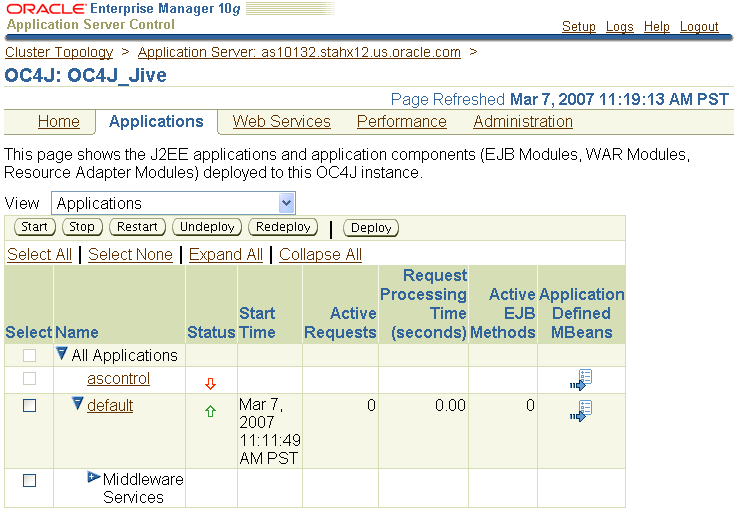Click the default start time Mar 7, 2007 cell
Screen dimensions: 741x512
270,431
